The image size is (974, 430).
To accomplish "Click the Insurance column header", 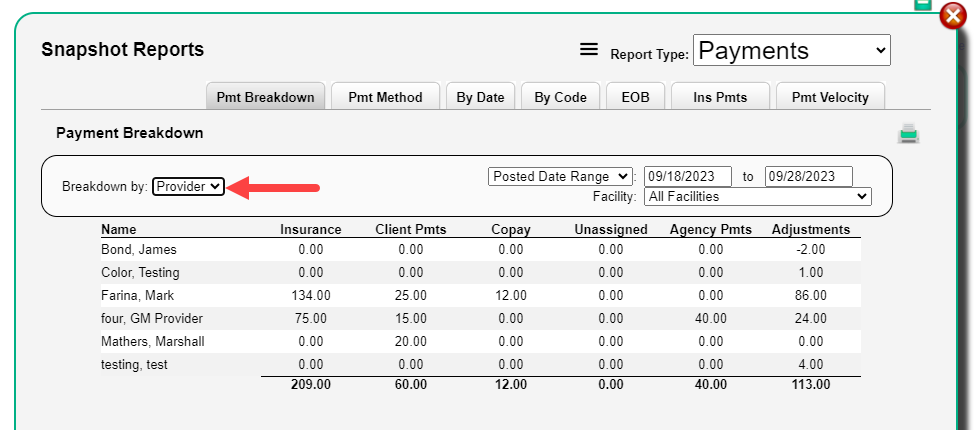I will [311, 229].
